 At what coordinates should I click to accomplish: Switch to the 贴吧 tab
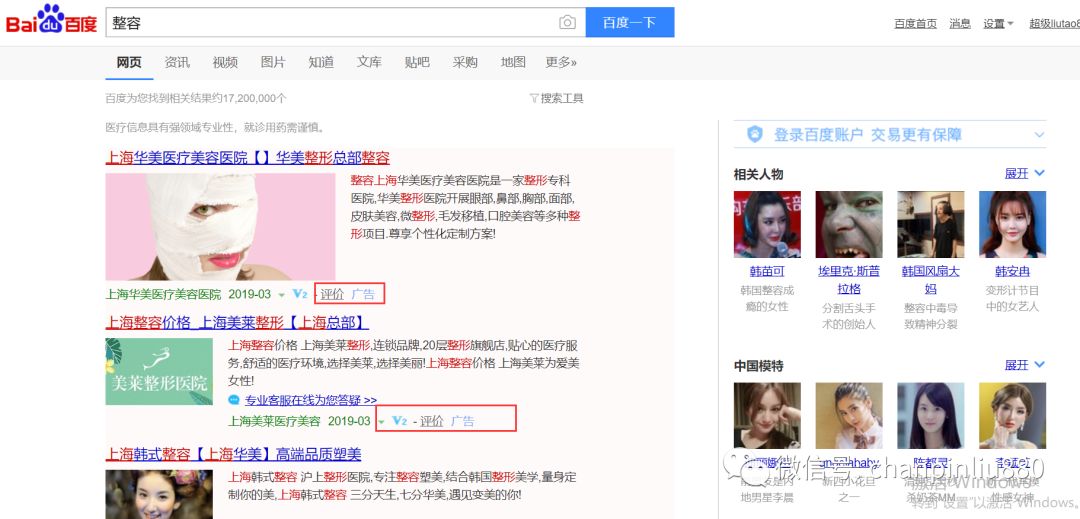[417, 63]
